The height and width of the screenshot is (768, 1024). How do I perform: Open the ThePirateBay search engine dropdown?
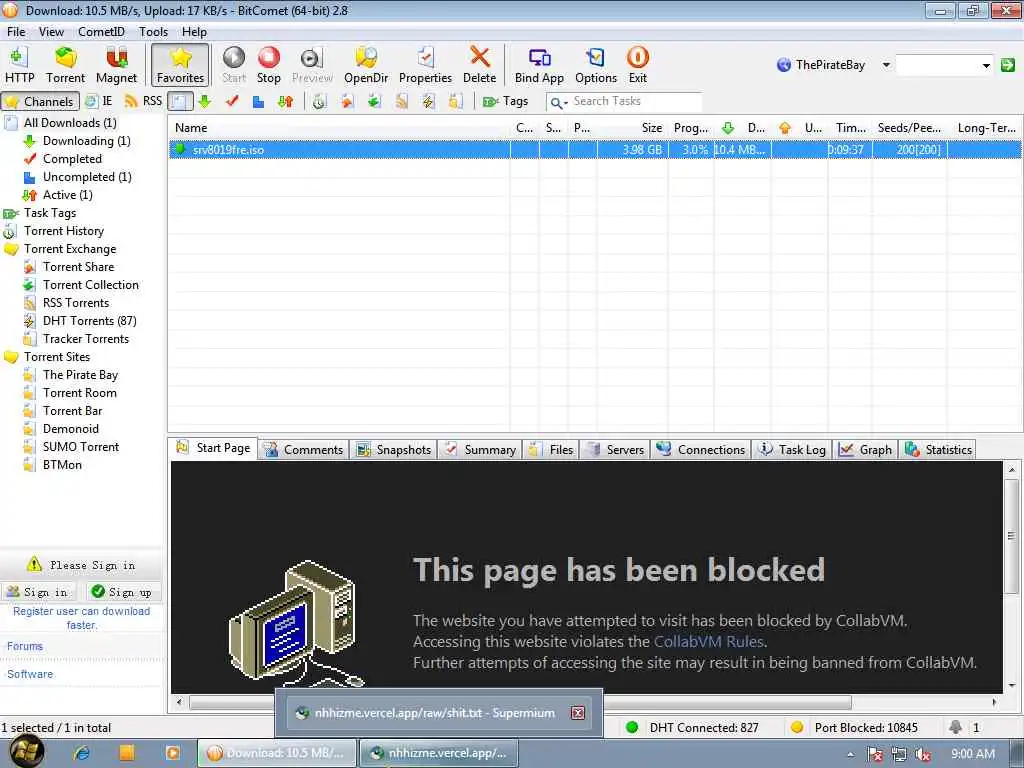886,65
